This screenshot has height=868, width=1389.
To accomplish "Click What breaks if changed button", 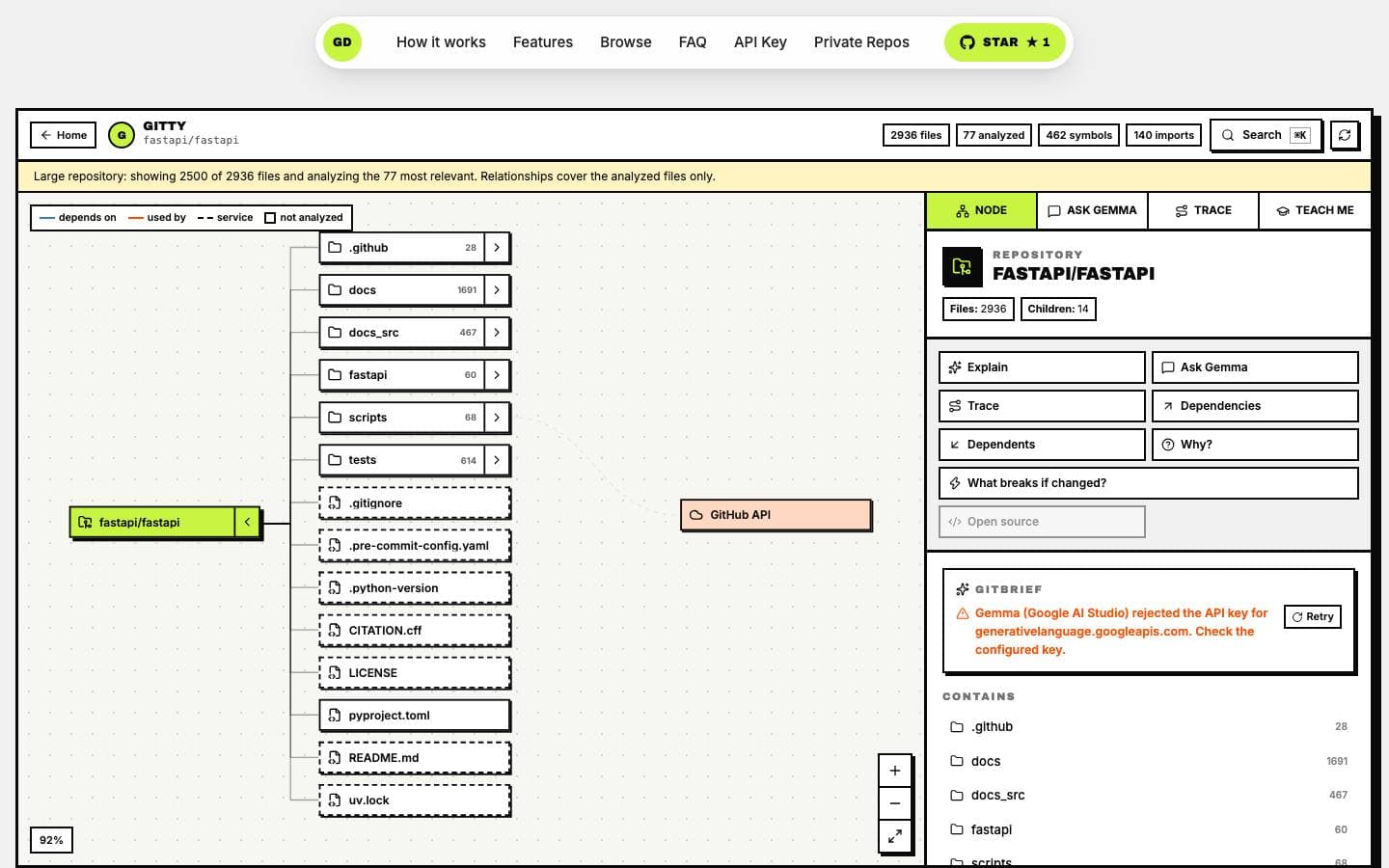I will 1149,483.
